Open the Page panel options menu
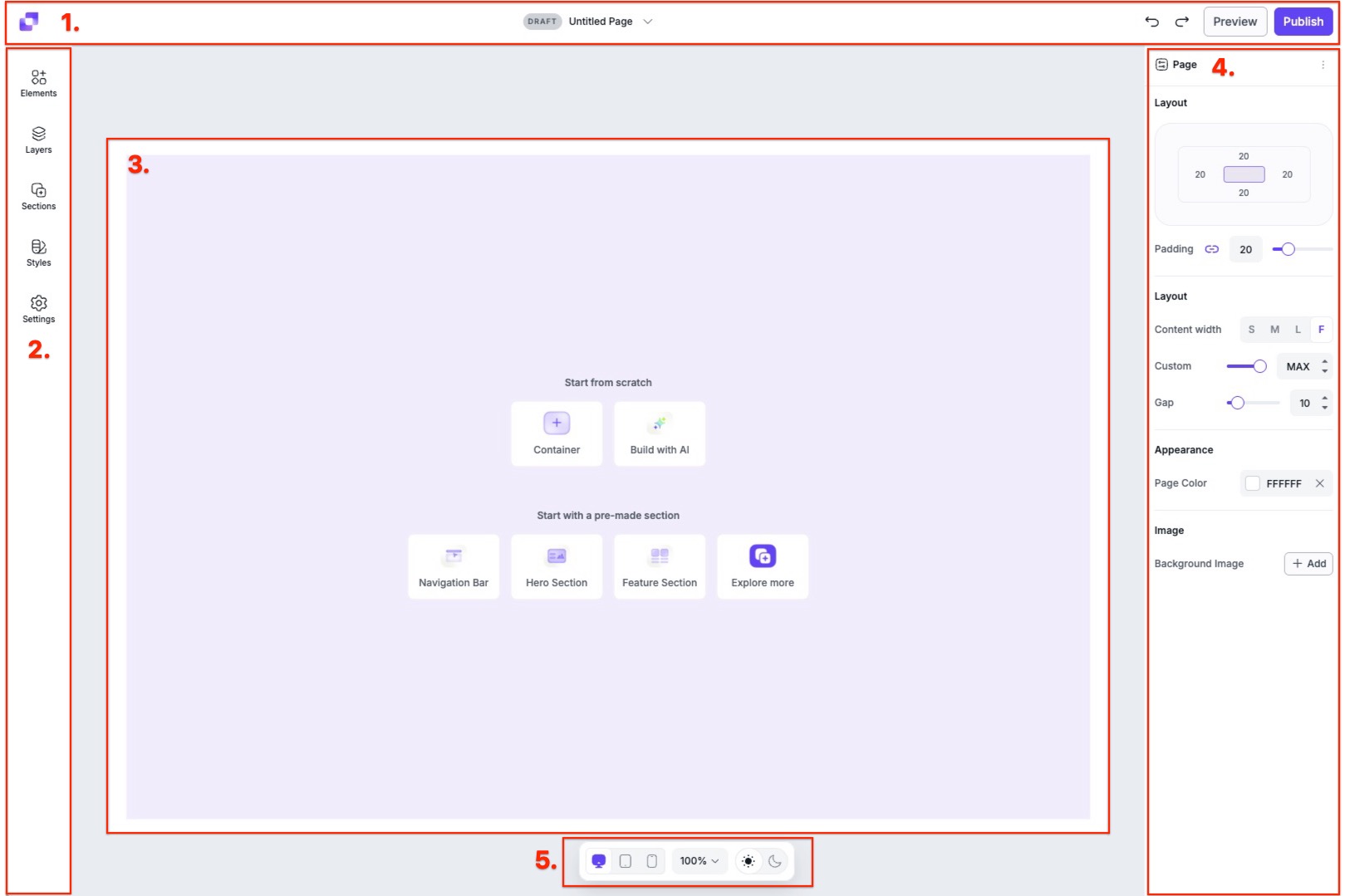This screenshot has height=896, width=1345. (x=1323, y=64)
